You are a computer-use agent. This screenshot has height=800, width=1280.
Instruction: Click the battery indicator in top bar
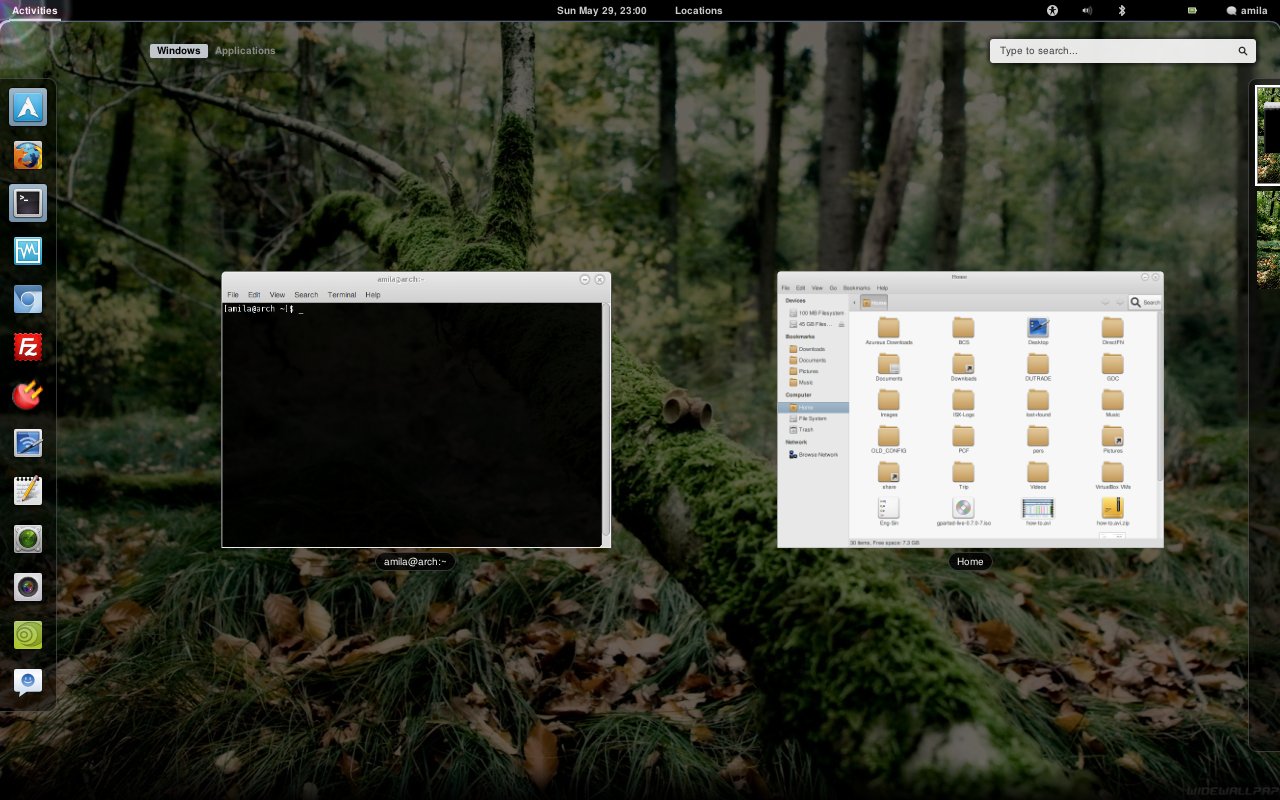pyautogui.click(x=1192, y=10)
